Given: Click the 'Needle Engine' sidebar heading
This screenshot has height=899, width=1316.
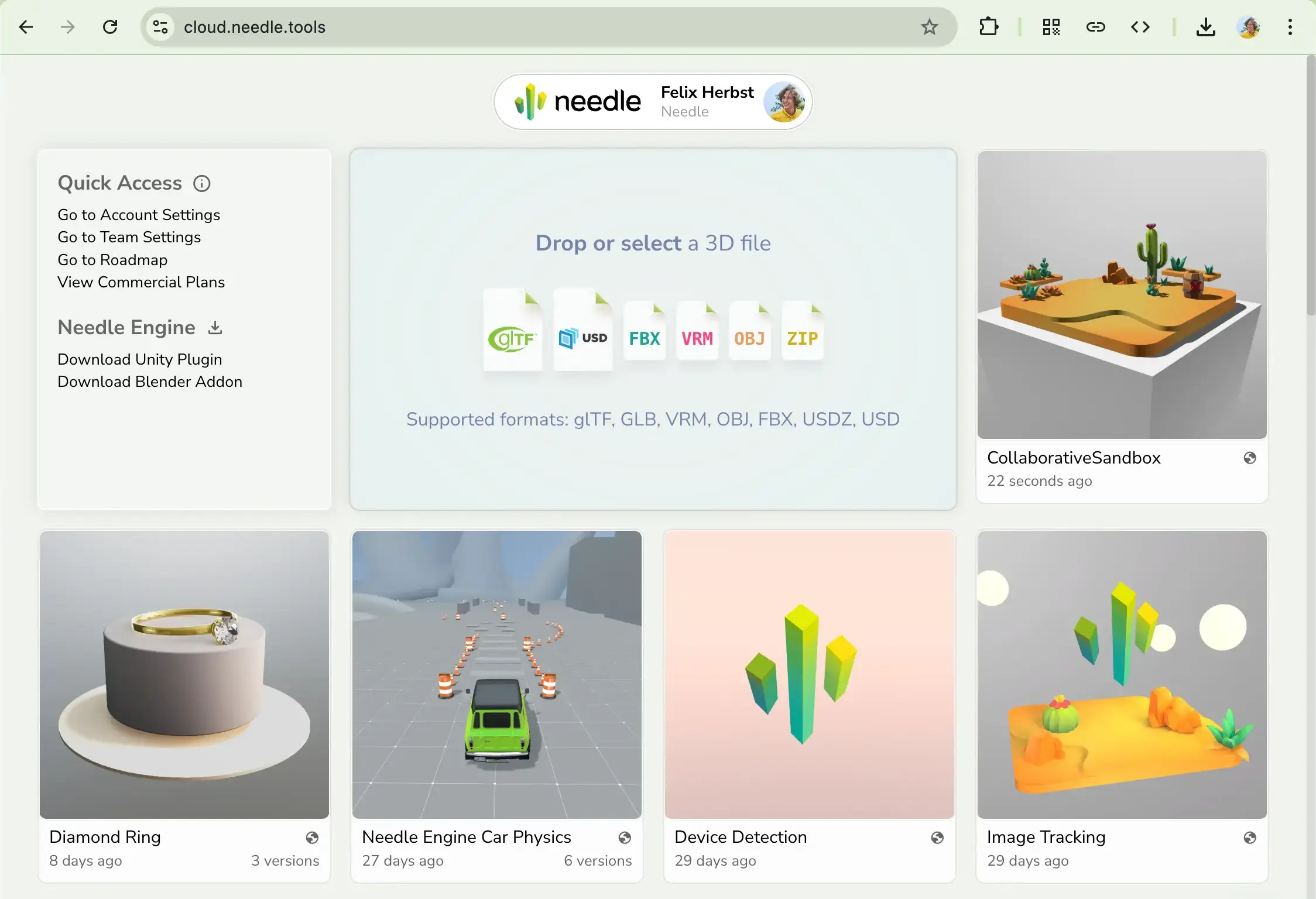Looking at the screenshot, I should point(126,328).
